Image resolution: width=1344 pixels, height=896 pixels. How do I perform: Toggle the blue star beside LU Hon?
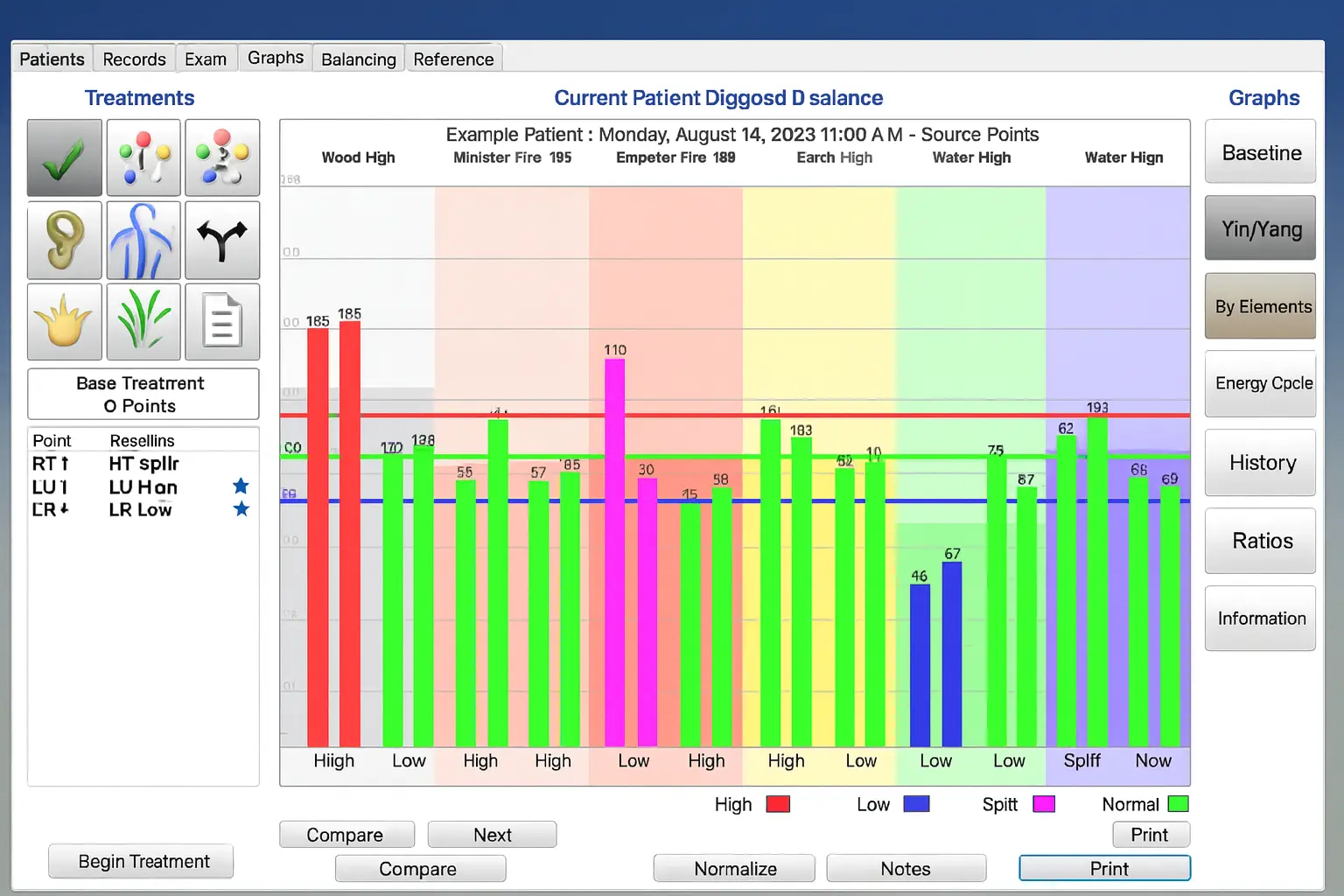click(x=241, y=486)
